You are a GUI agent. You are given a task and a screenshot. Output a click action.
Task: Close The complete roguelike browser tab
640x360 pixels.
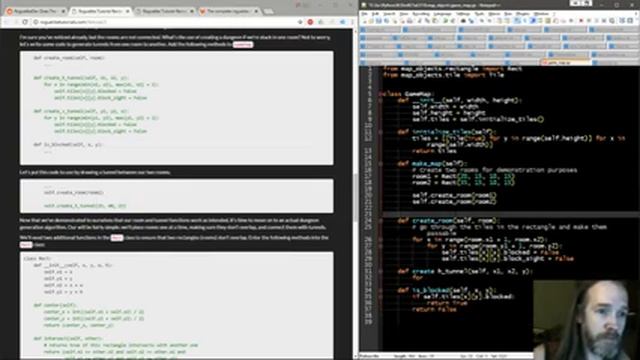click(256, 11)
